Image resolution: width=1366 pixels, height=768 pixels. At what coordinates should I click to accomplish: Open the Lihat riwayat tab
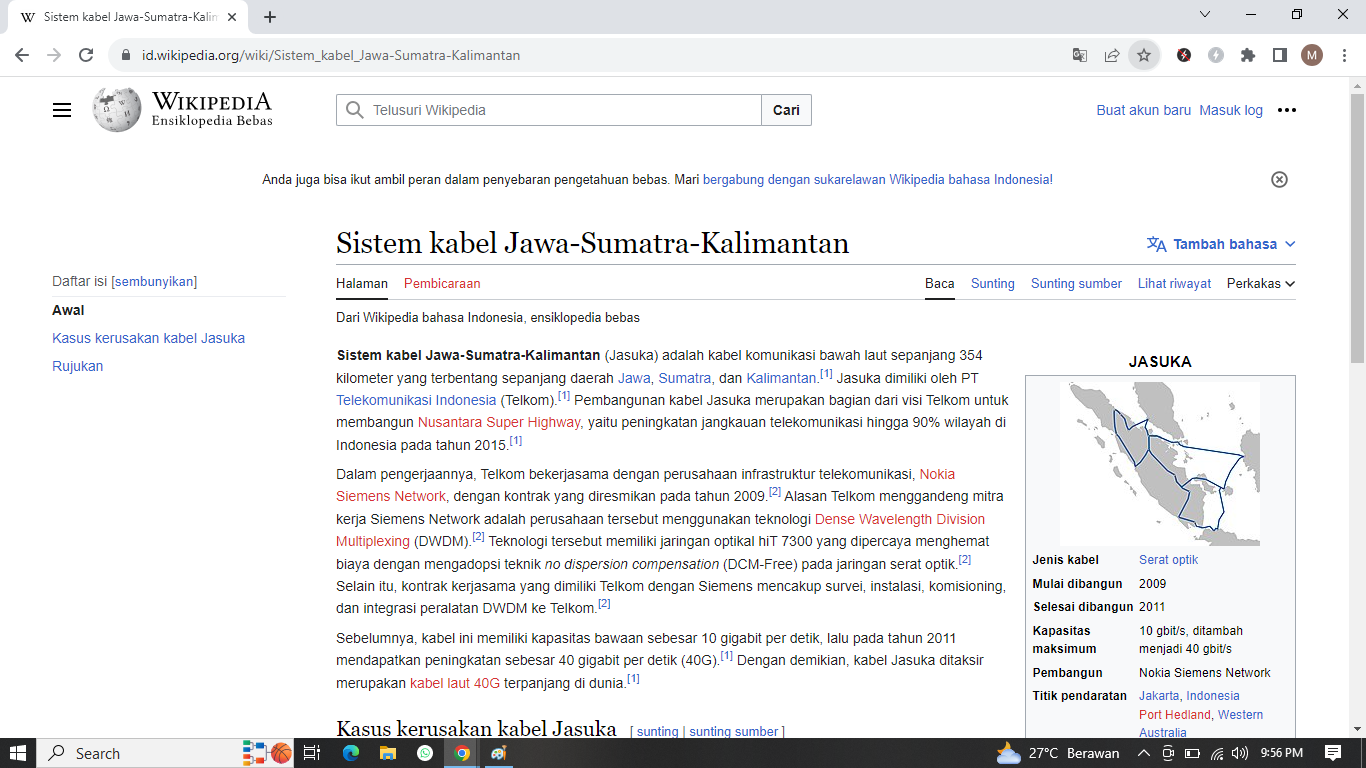1174,283
